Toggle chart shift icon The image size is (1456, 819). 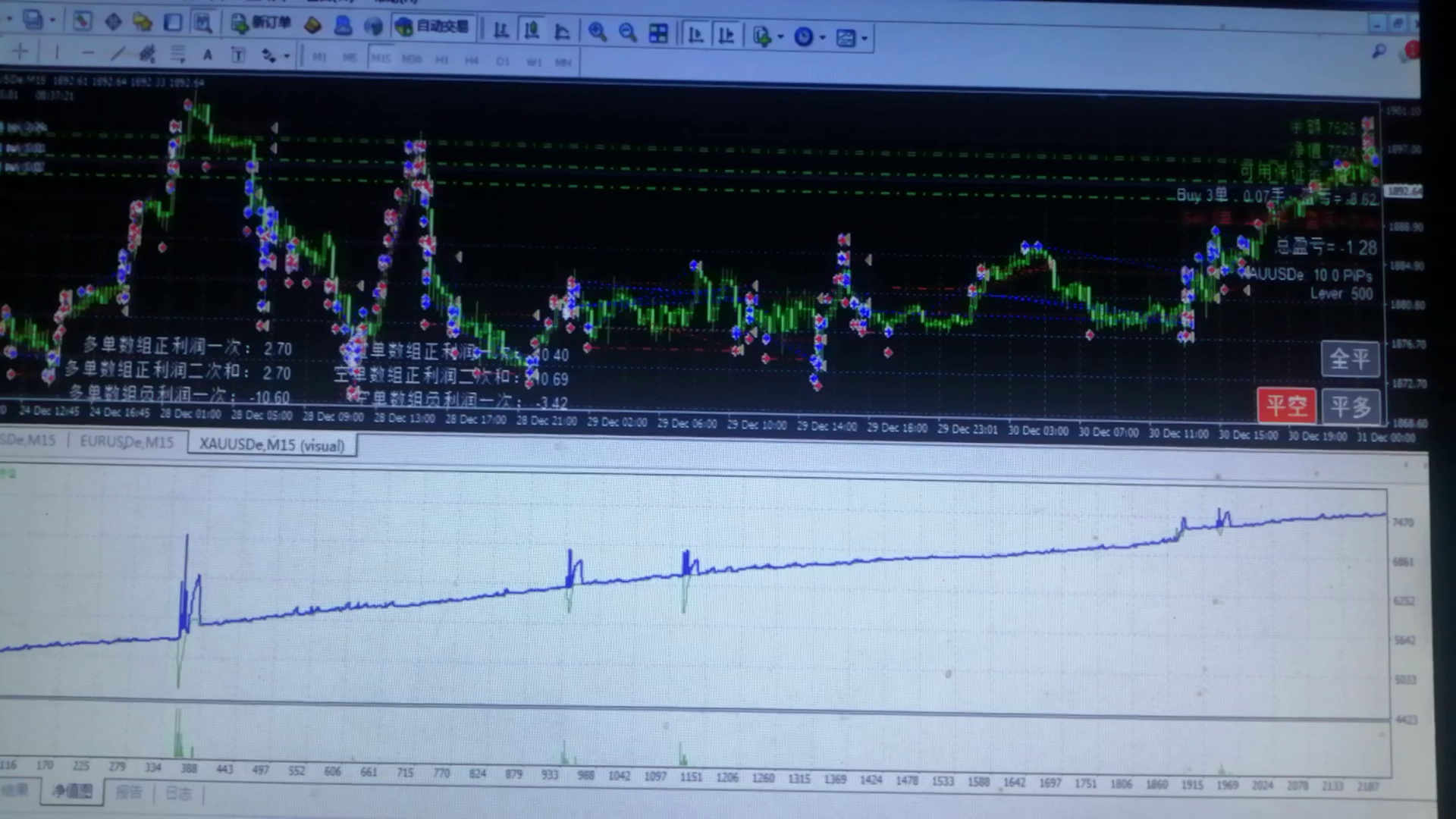point(726,35)
